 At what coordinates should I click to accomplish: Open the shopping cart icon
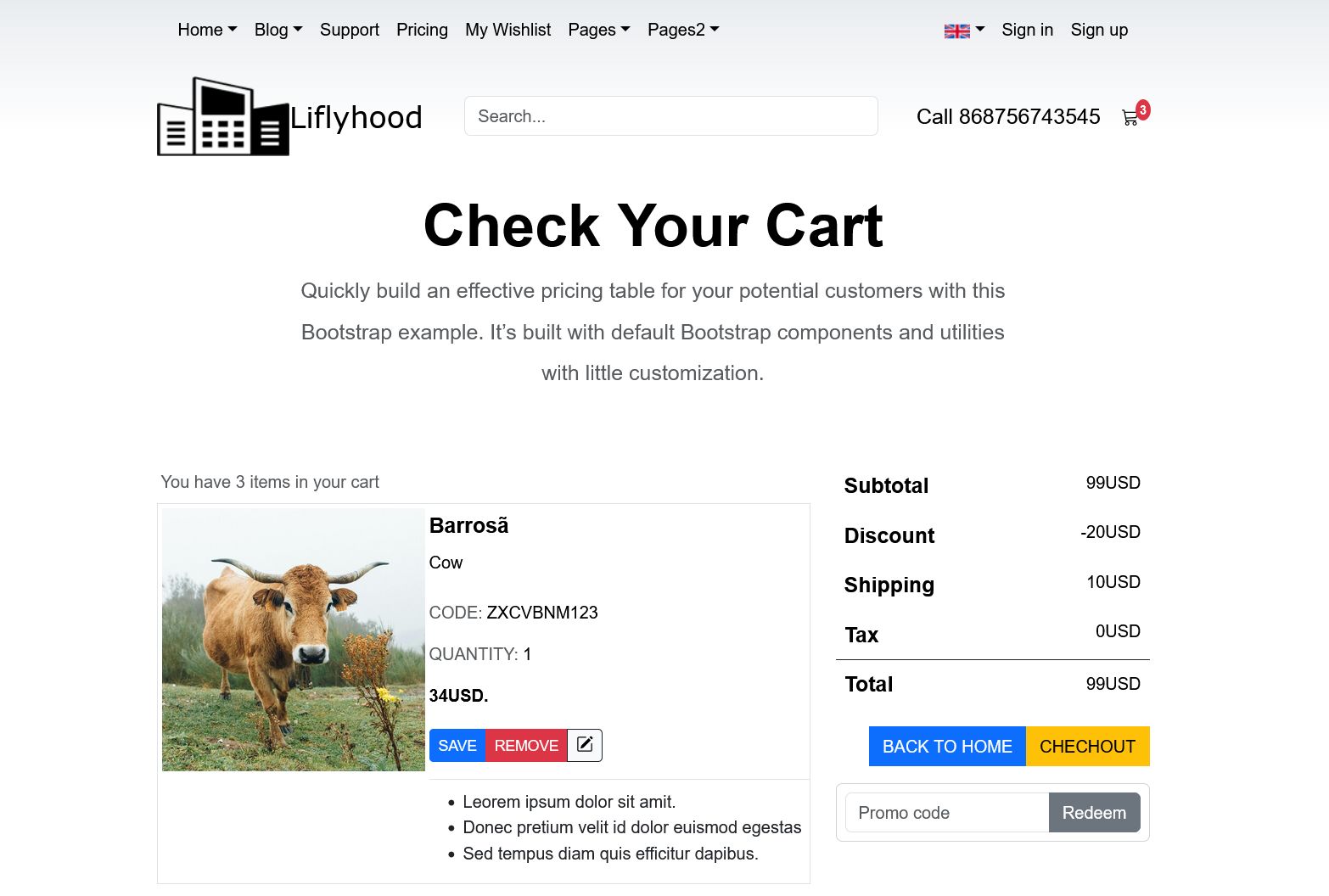1130,118
